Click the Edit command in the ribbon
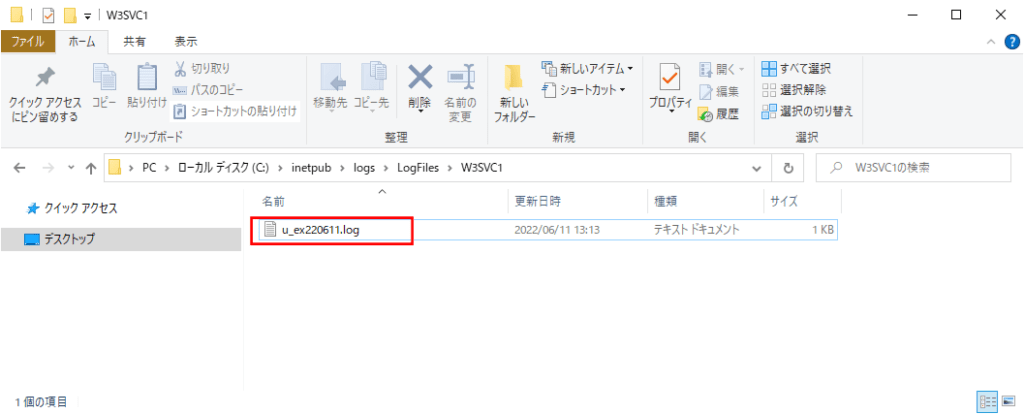Viewport: 1024px width, 414px height. 719,91
